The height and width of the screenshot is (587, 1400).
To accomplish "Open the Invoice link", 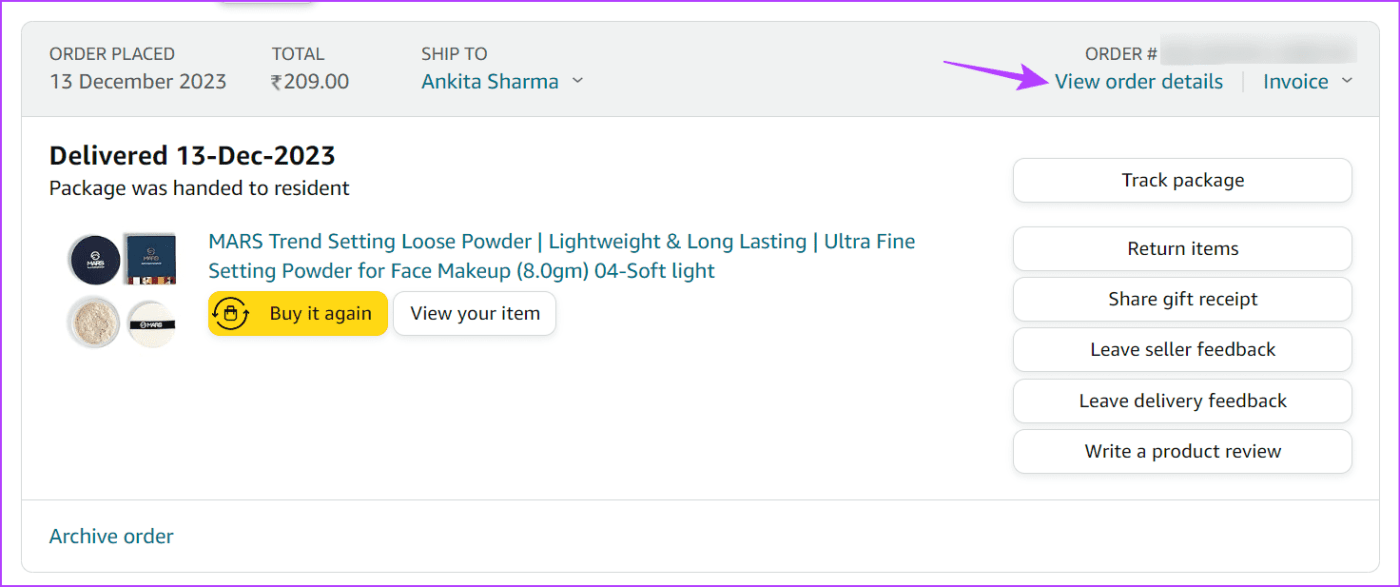I will (1295, 82).
